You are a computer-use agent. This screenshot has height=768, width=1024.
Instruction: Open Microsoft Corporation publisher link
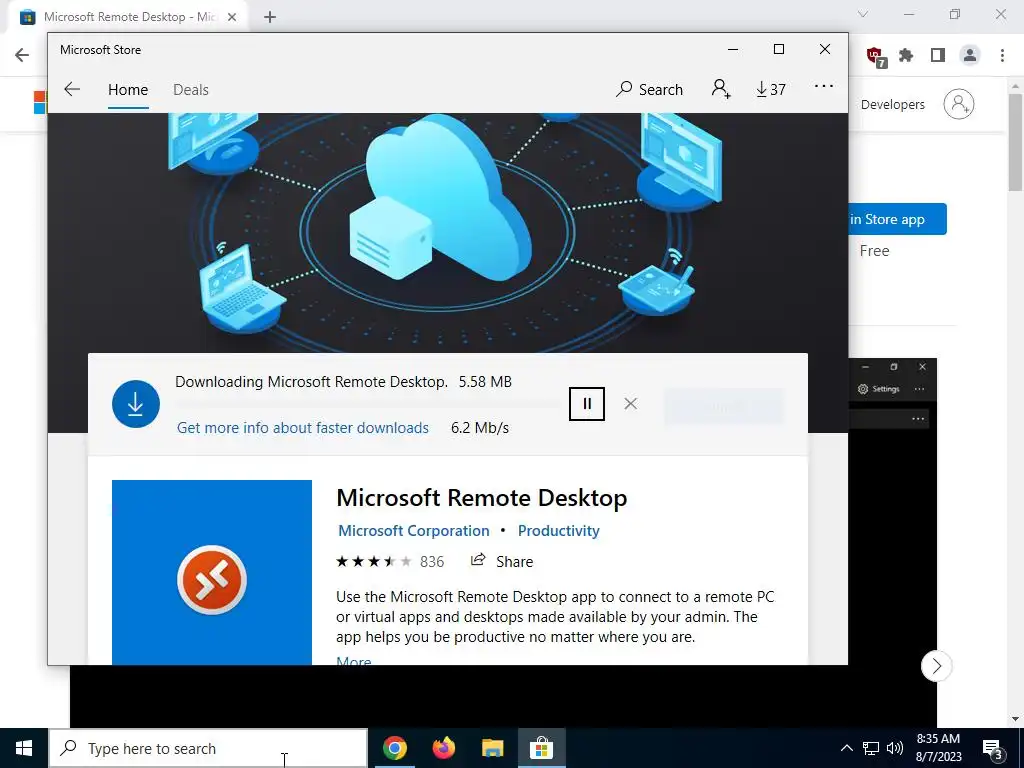pyautogui.click(x=413, y=530)
